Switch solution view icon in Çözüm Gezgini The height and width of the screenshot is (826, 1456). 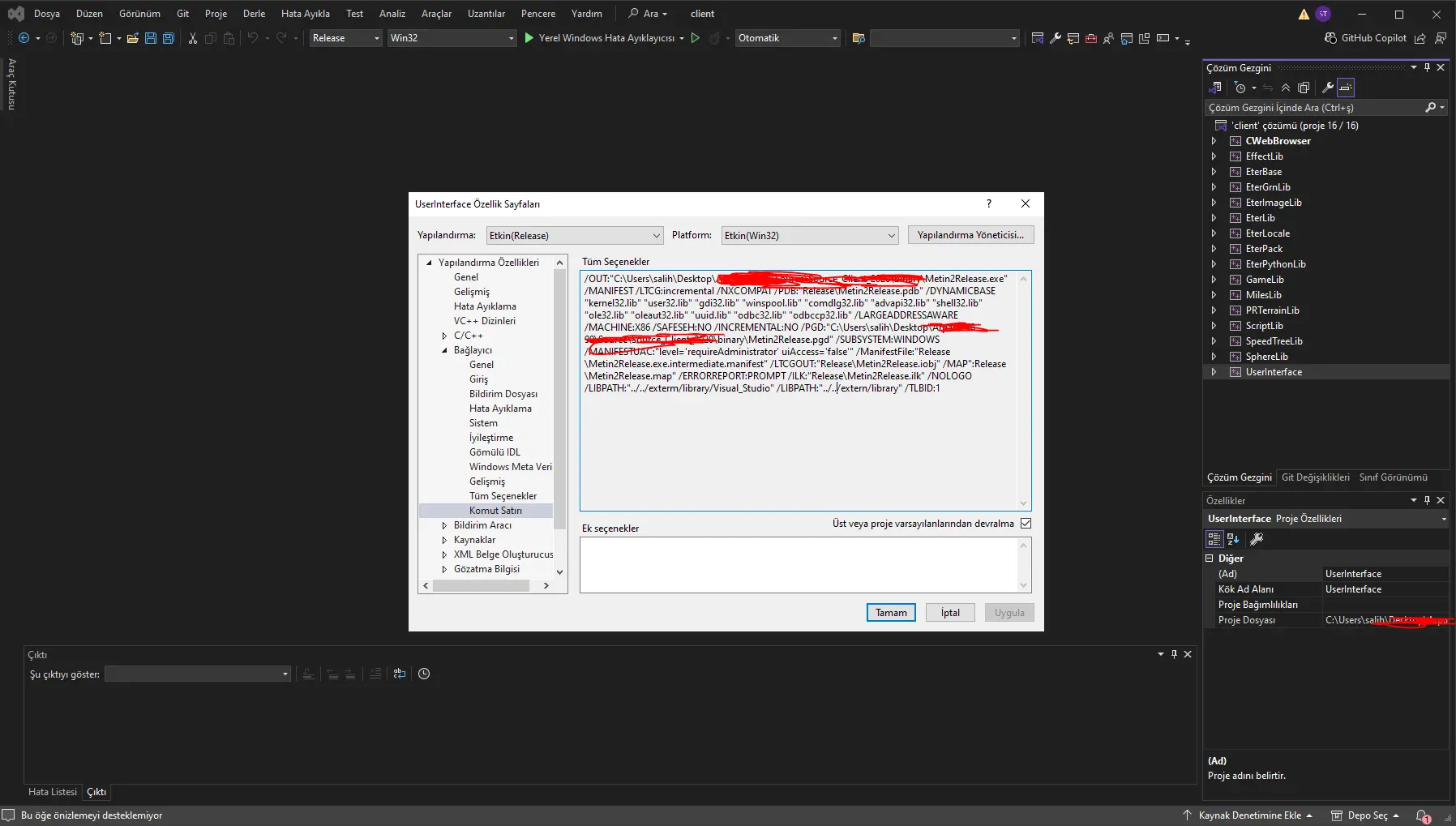(x=1215, y=88)
